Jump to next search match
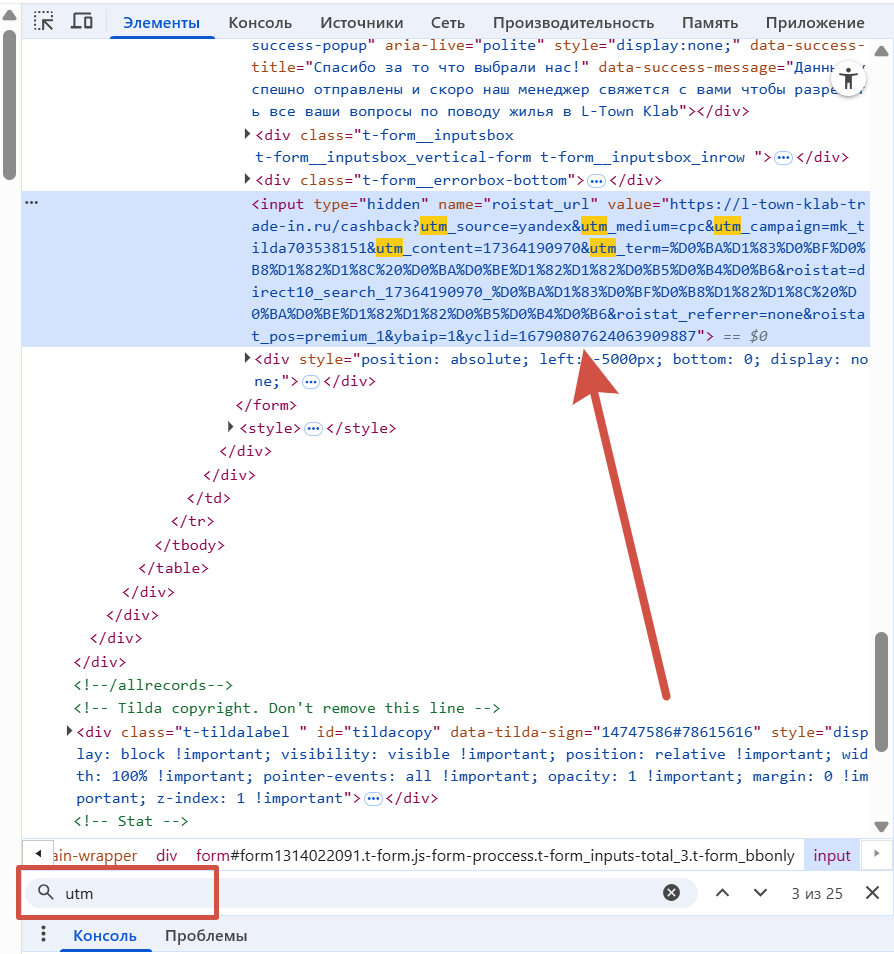The image size is (894, 954). [760, 893]
